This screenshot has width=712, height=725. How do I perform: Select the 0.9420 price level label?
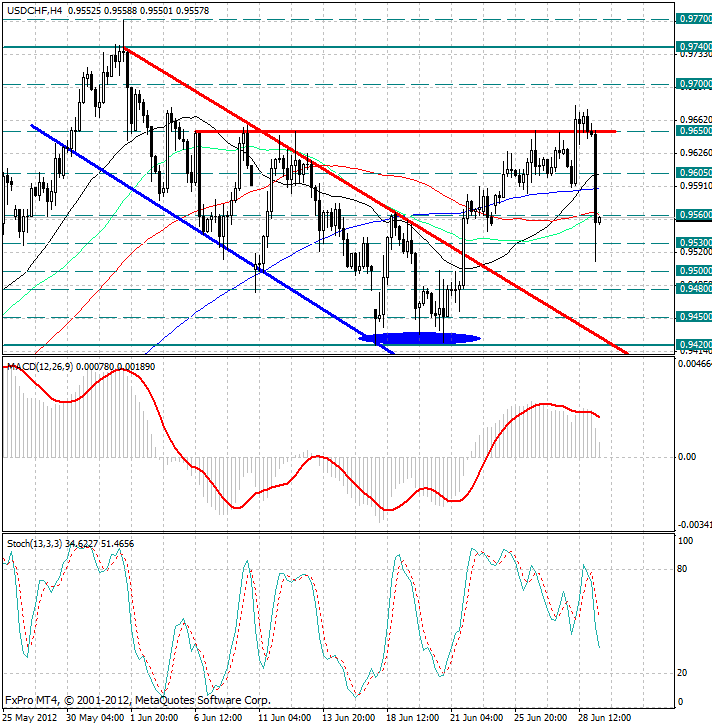click(694, 345)
